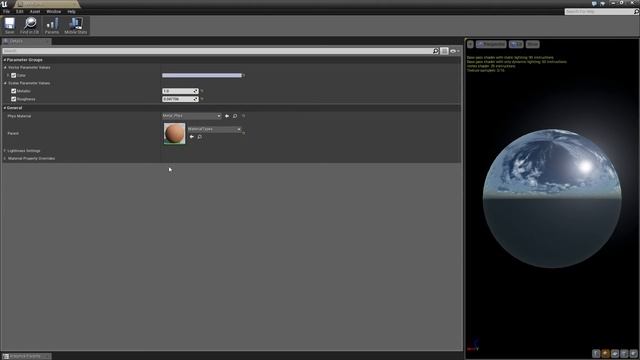Viewport: 640px width, 360px height.
Task: Click the Params toolbar icon
Action: (x=52, y=25)
